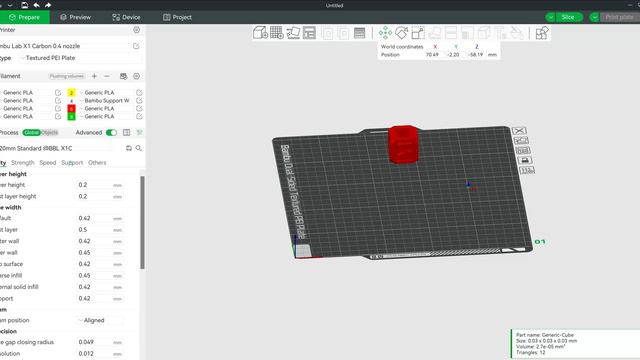Click the Flushing volumes button
The height and width of the screenshot is (360, 640).
click(x=67, y=76)
